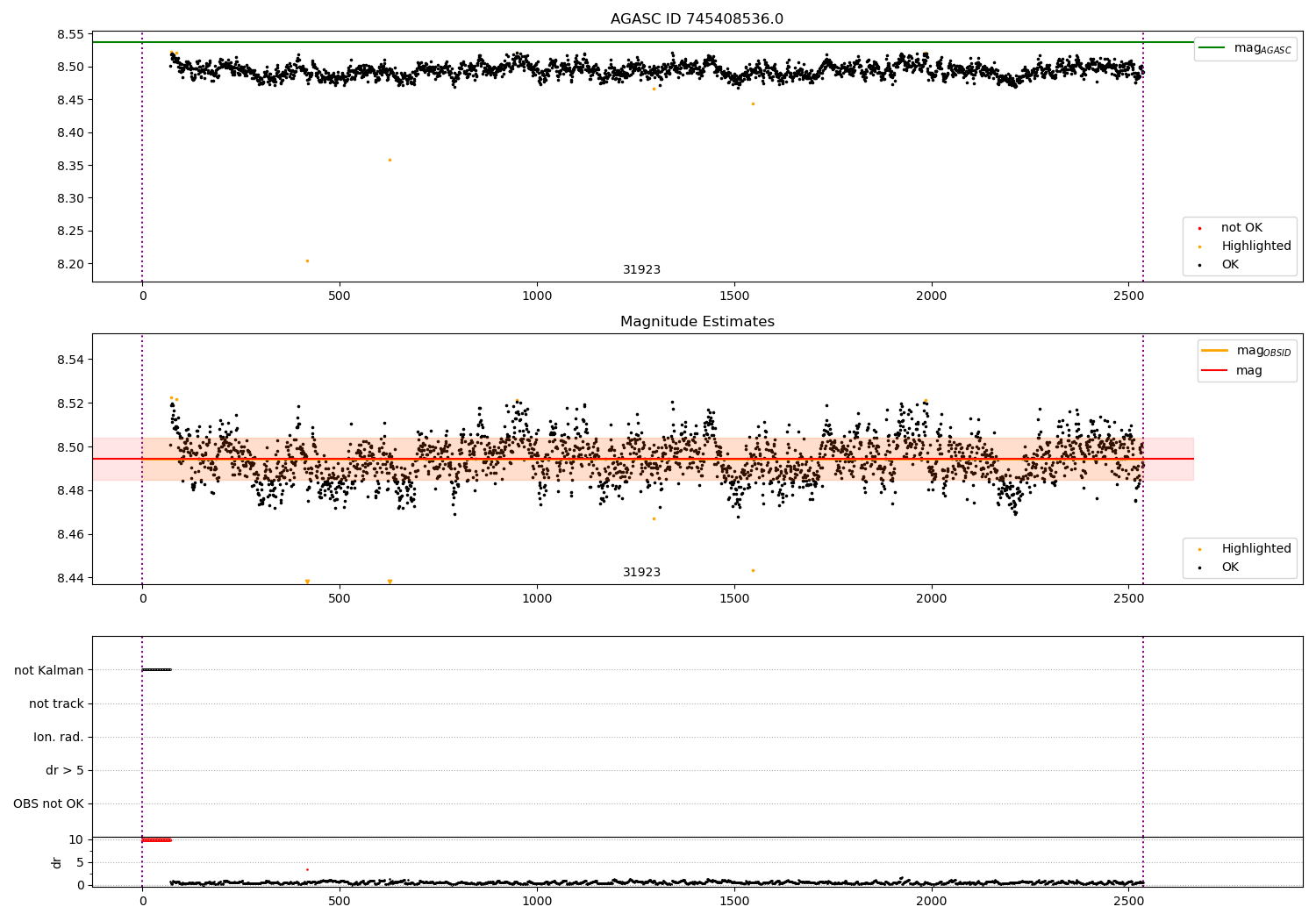Click the 8.20 y-axis tick label
Screen dimensions: 1316x921
(x=70, y=264)
